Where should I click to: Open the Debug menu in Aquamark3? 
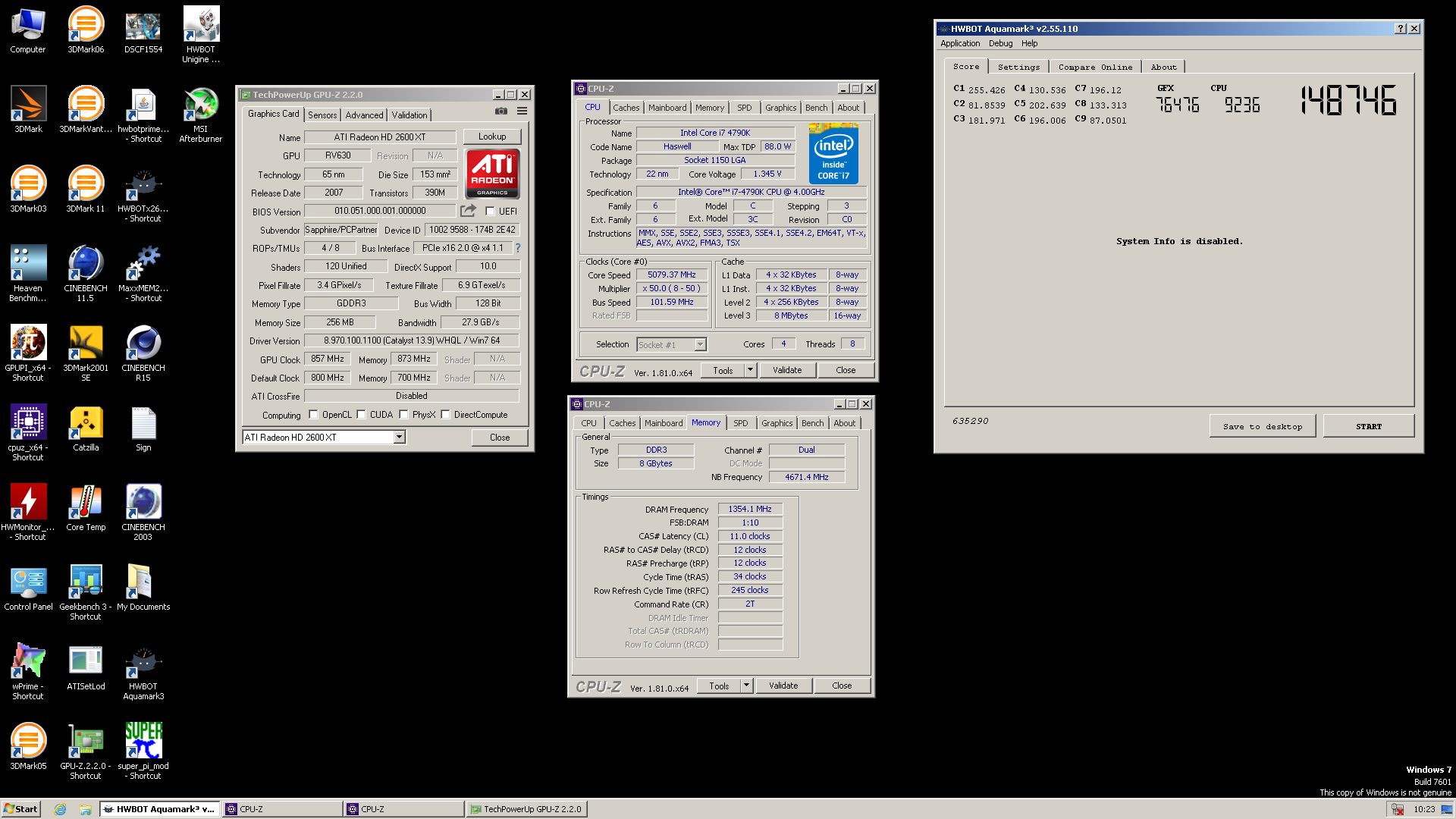point(1000,43)
